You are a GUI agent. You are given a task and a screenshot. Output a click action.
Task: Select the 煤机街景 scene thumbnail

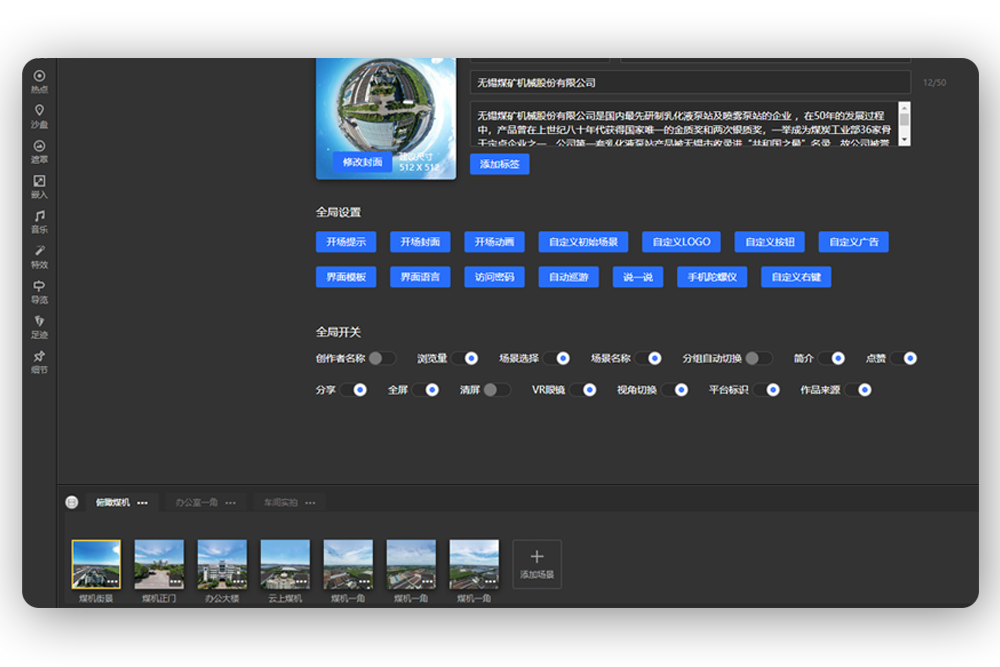tap(96, 564)
